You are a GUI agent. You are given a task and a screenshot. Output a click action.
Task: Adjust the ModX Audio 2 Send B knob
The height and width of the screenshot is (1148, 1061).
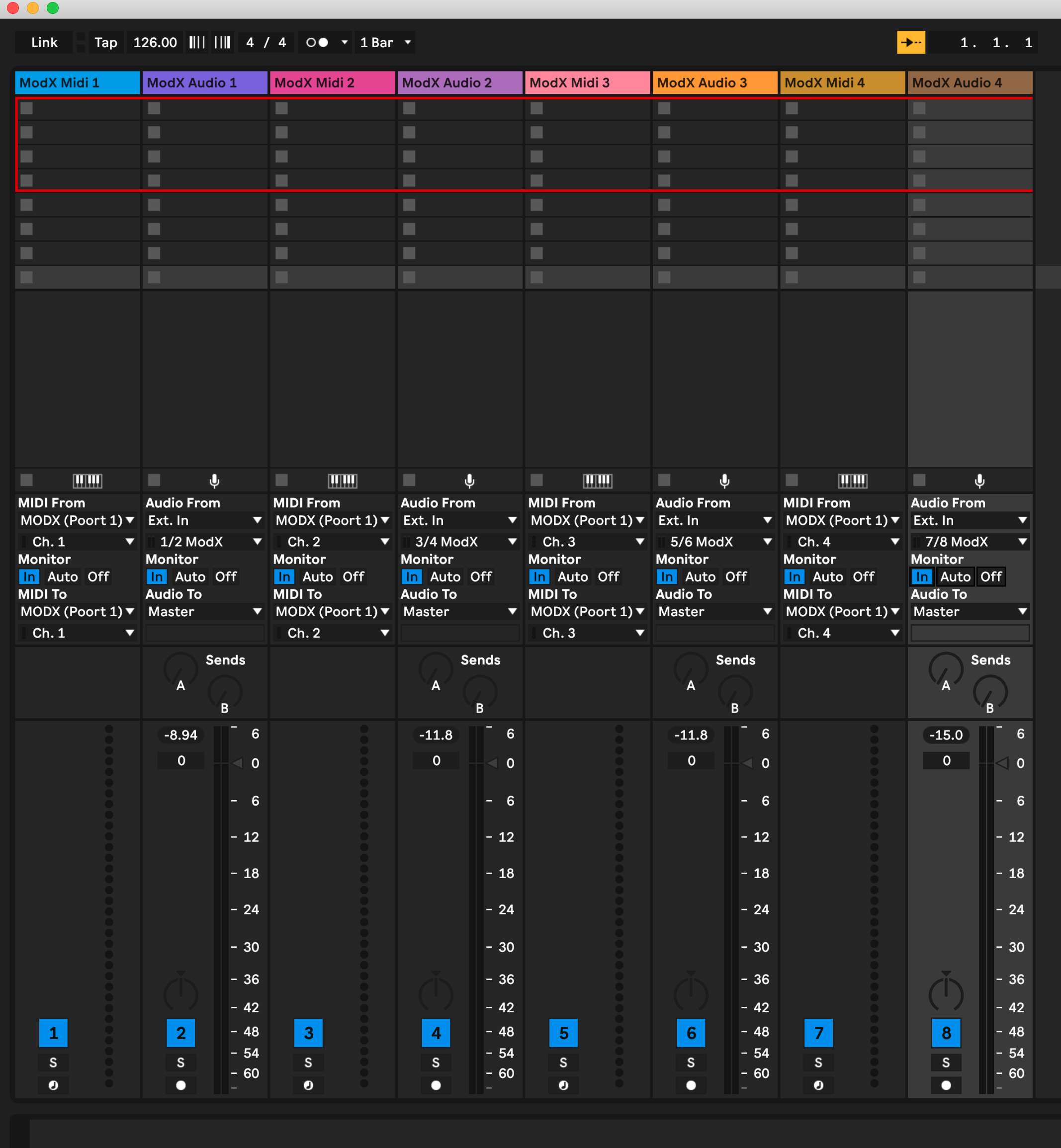click(x=480, y=692)
